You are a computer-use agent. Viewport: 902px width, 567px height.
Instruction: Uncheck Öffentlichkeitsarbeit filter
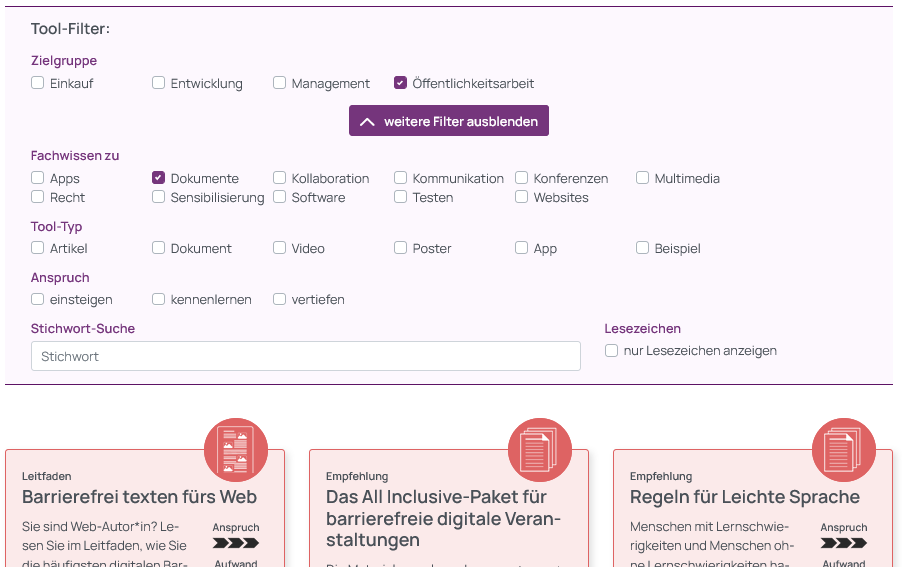[x=400, y=83]
